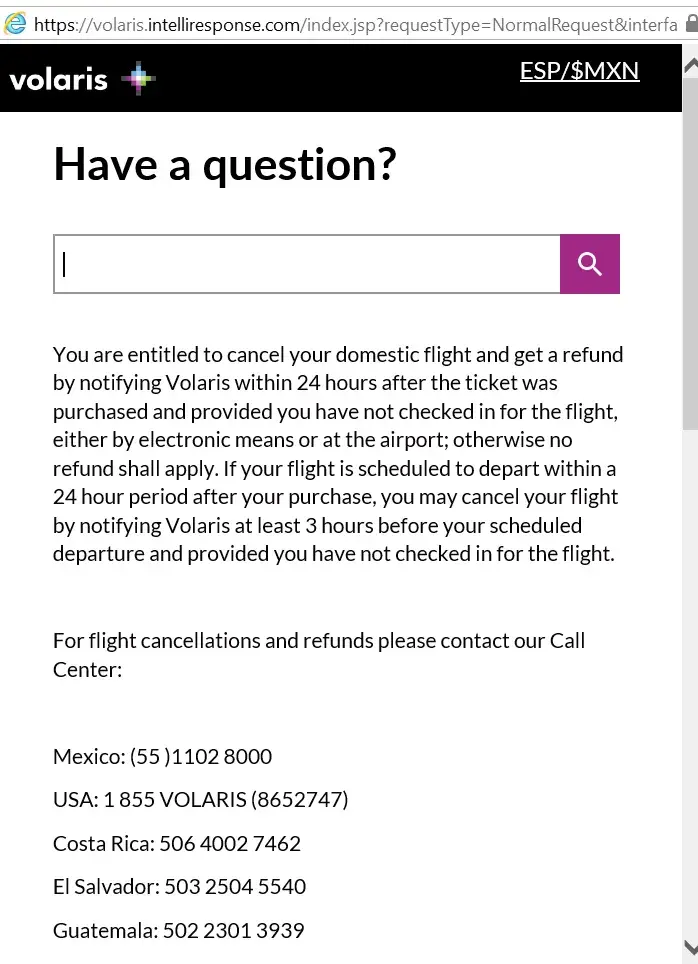Click the Volaris colorful star icon
This screenshot has width=698, height=964.
coord(138,79)
